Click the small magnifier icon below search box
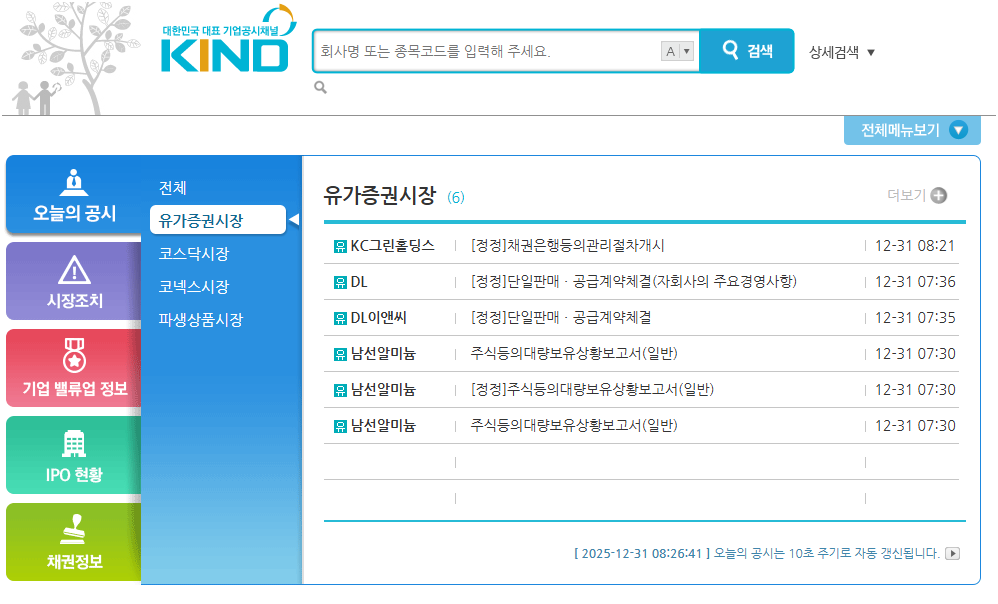This screenshot has height=604, width=998. point(320,88)
